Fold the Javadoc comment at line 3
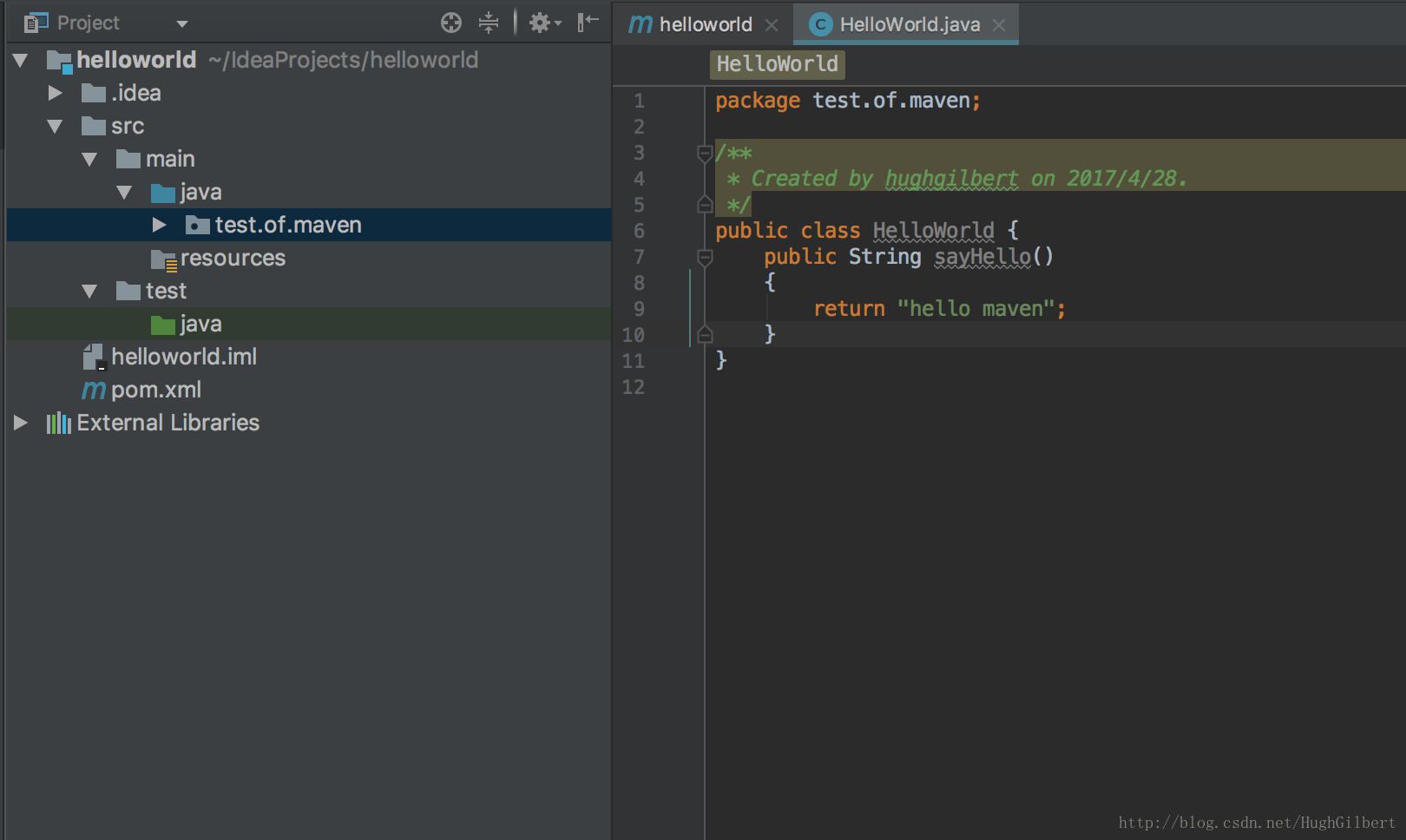 coord(705,154)
